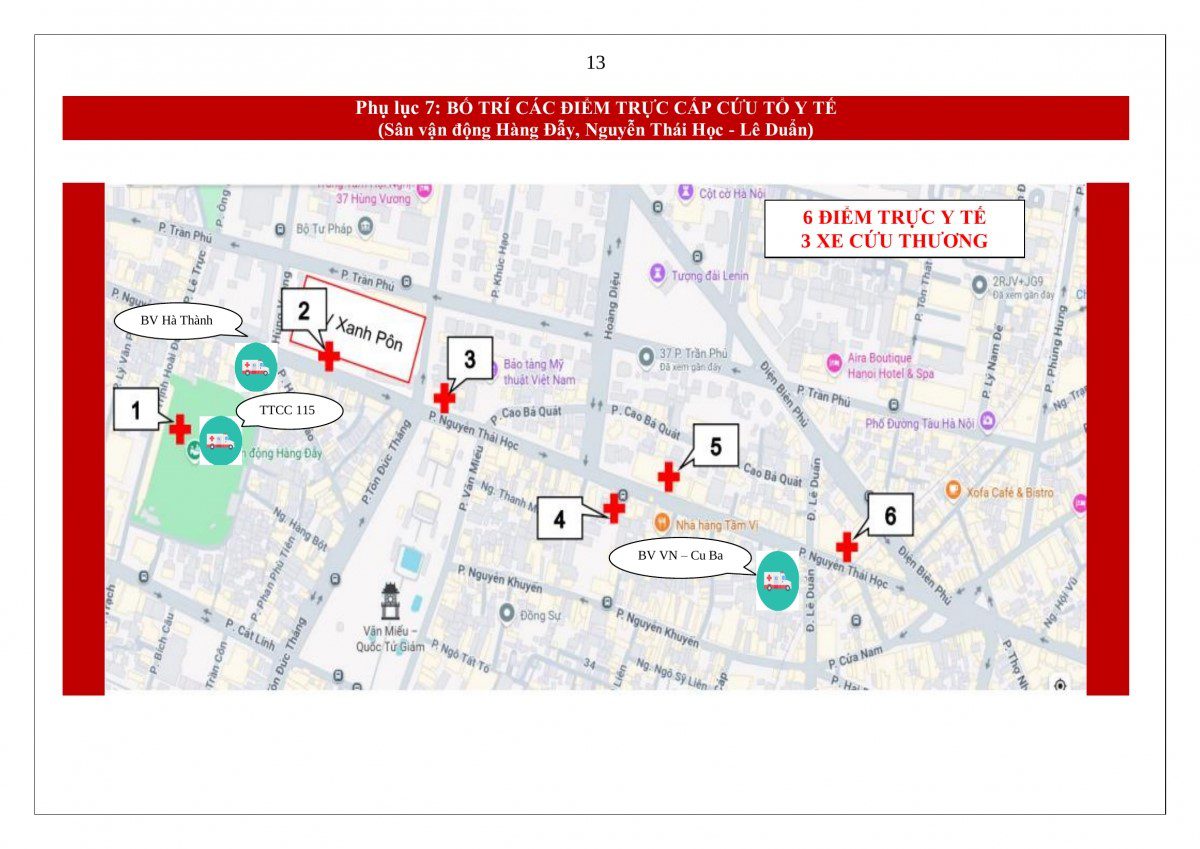This screenshot has width=1200, height=849.
Task: Select the red cross at medical point 5
Action: coord(668,477)
